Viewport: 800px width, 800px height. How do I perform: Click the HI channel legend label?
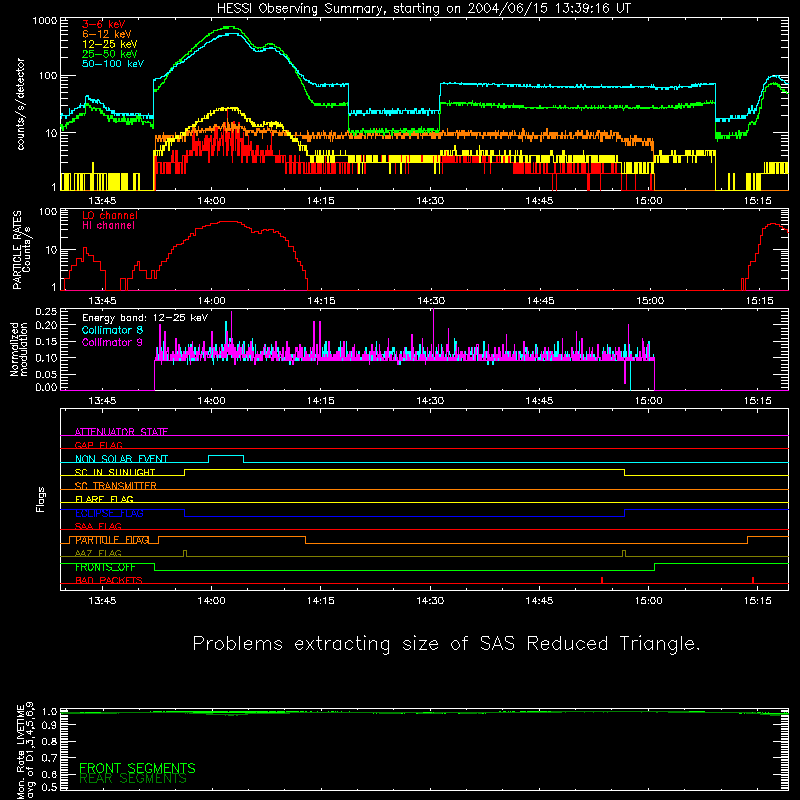[108, 225]
